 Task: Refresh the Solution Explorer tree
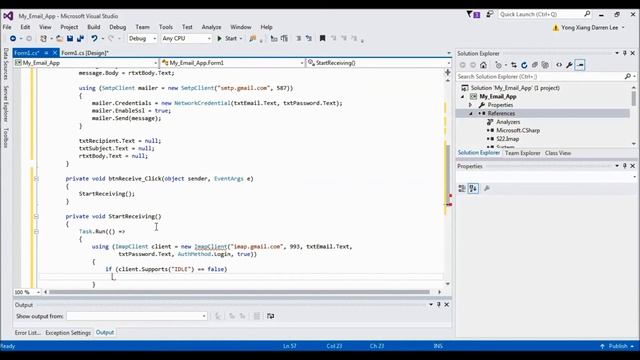click(x=524, y=65)
